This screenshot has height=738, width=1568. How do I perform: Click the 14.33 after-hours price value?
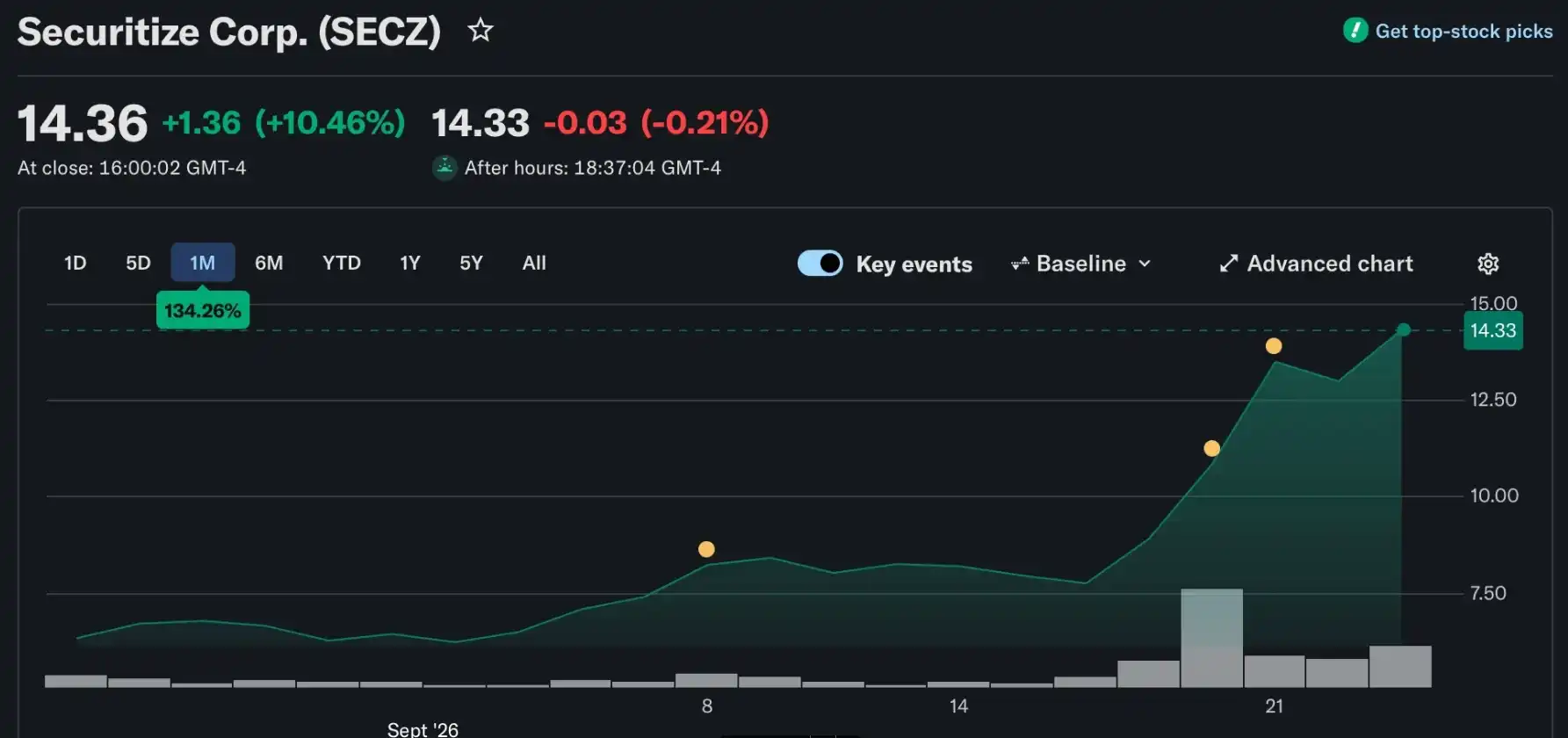point(481,123)
